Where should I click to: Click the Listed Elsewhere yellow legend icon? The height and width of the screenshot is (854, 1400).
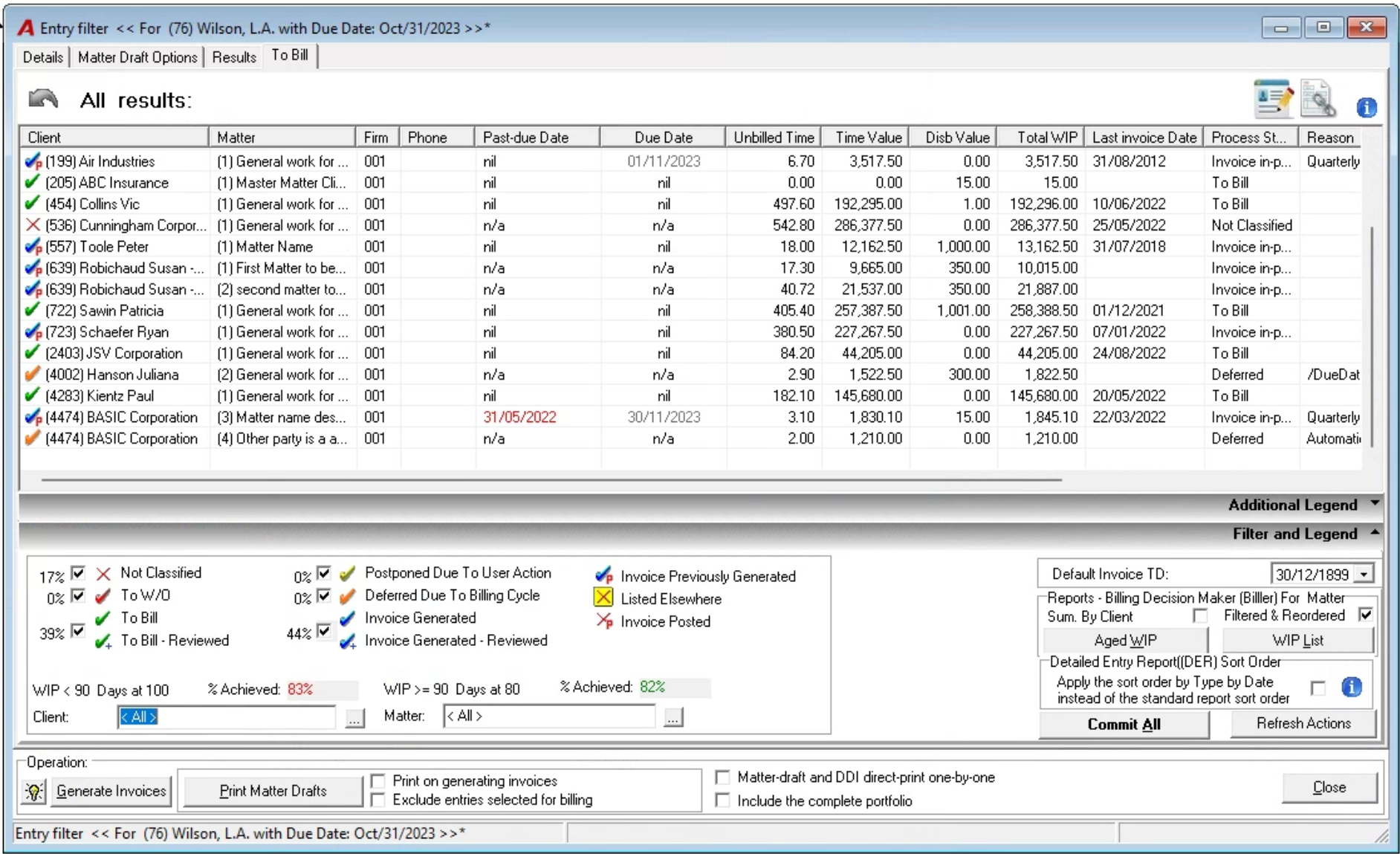point(603,598)
